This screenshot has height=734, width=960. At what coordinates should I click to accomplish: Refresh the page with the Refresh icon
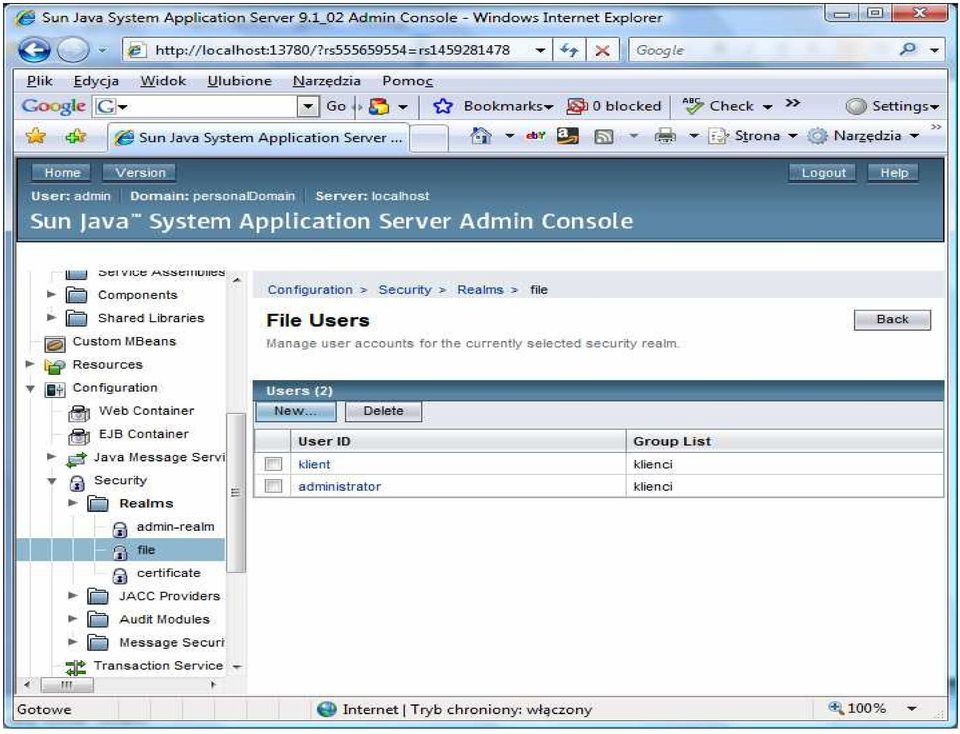[569, 50]
